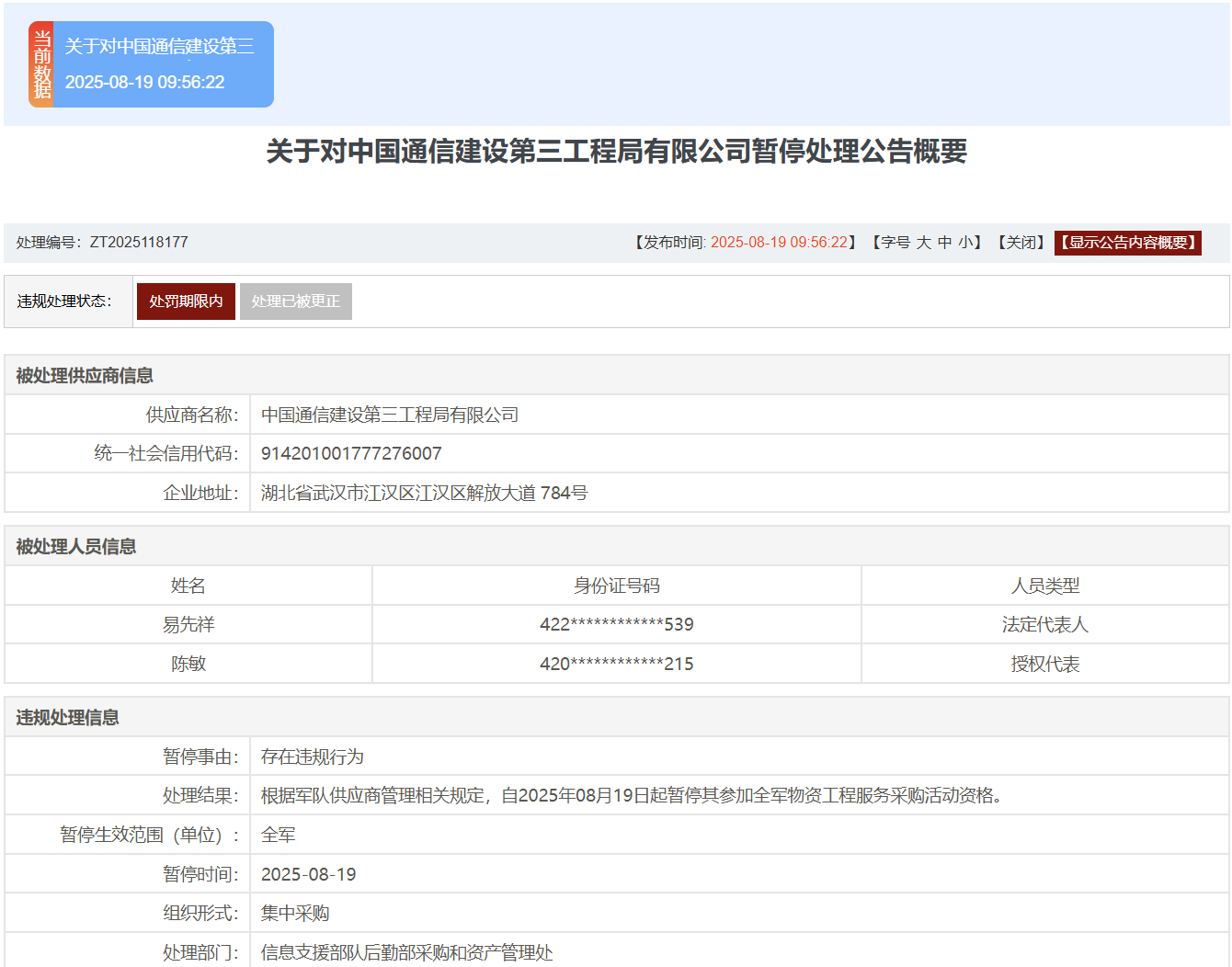
Task: Click the 组织形式 label
Action: point(200,914)
